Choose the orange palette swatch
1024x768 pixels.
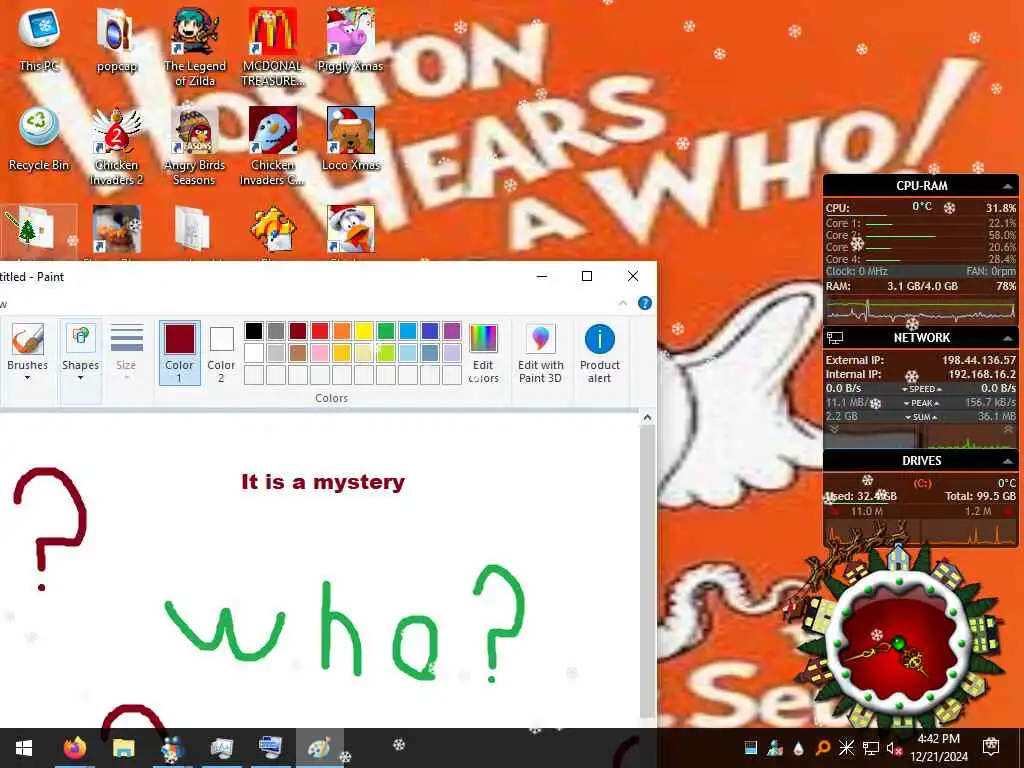[x=342, y=331]
